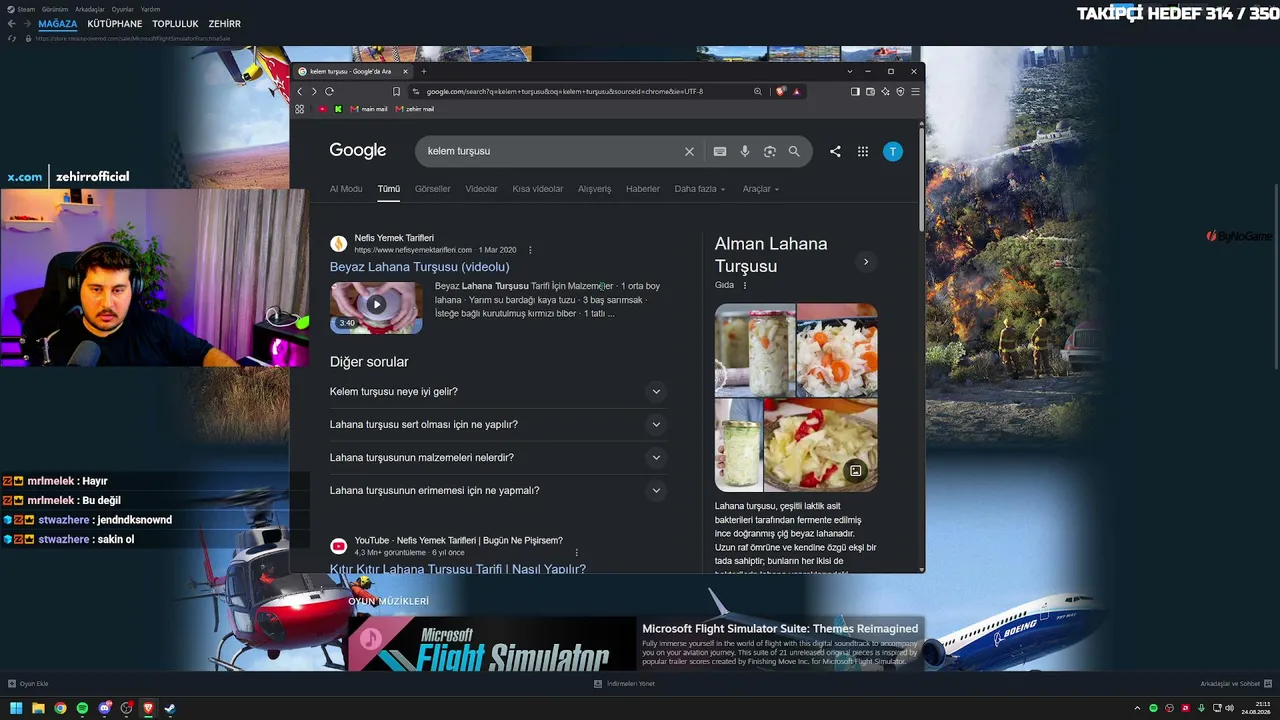Reload the Google search page
This screenshot has width=1280, height=720.
tap(329, 91)
